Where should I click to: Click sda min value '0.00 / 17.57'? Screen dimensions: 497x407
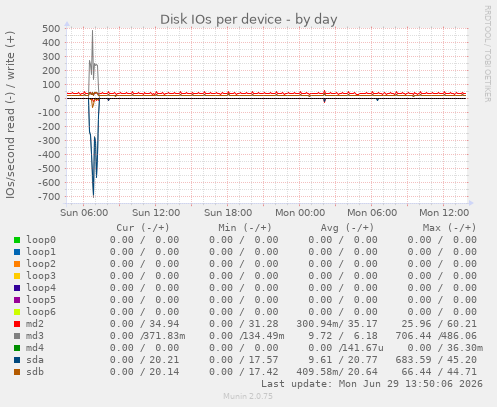tap(244, 360)
